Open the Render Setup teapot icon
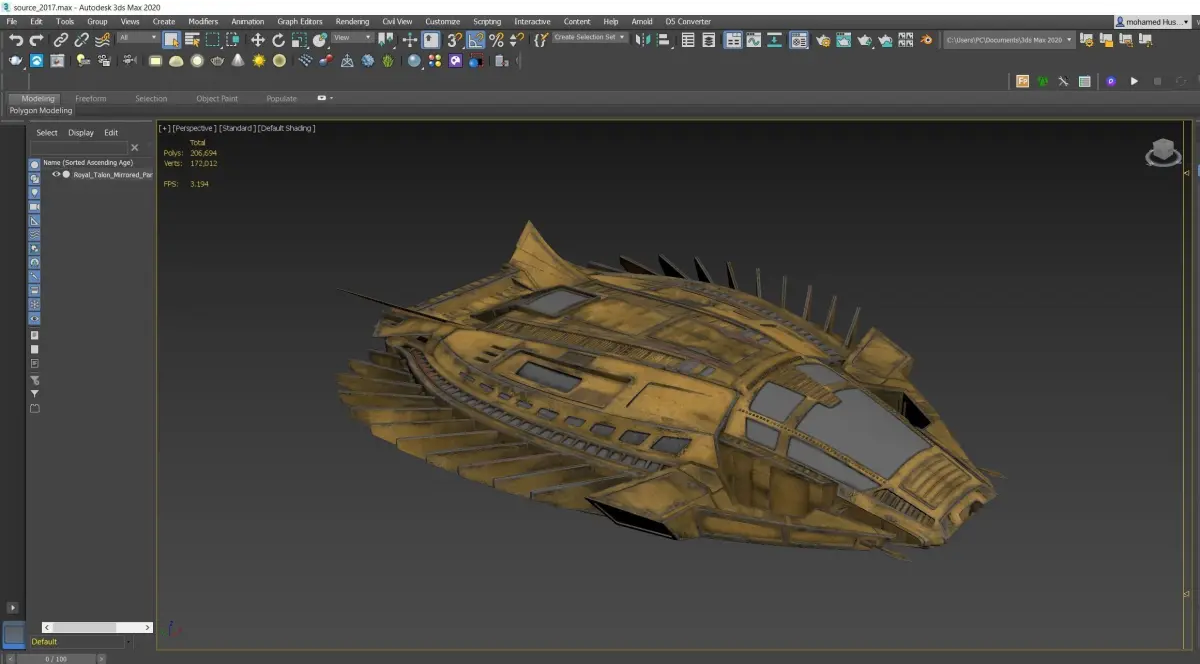Viewport: 1200px width, 664px height. [822, 40]
